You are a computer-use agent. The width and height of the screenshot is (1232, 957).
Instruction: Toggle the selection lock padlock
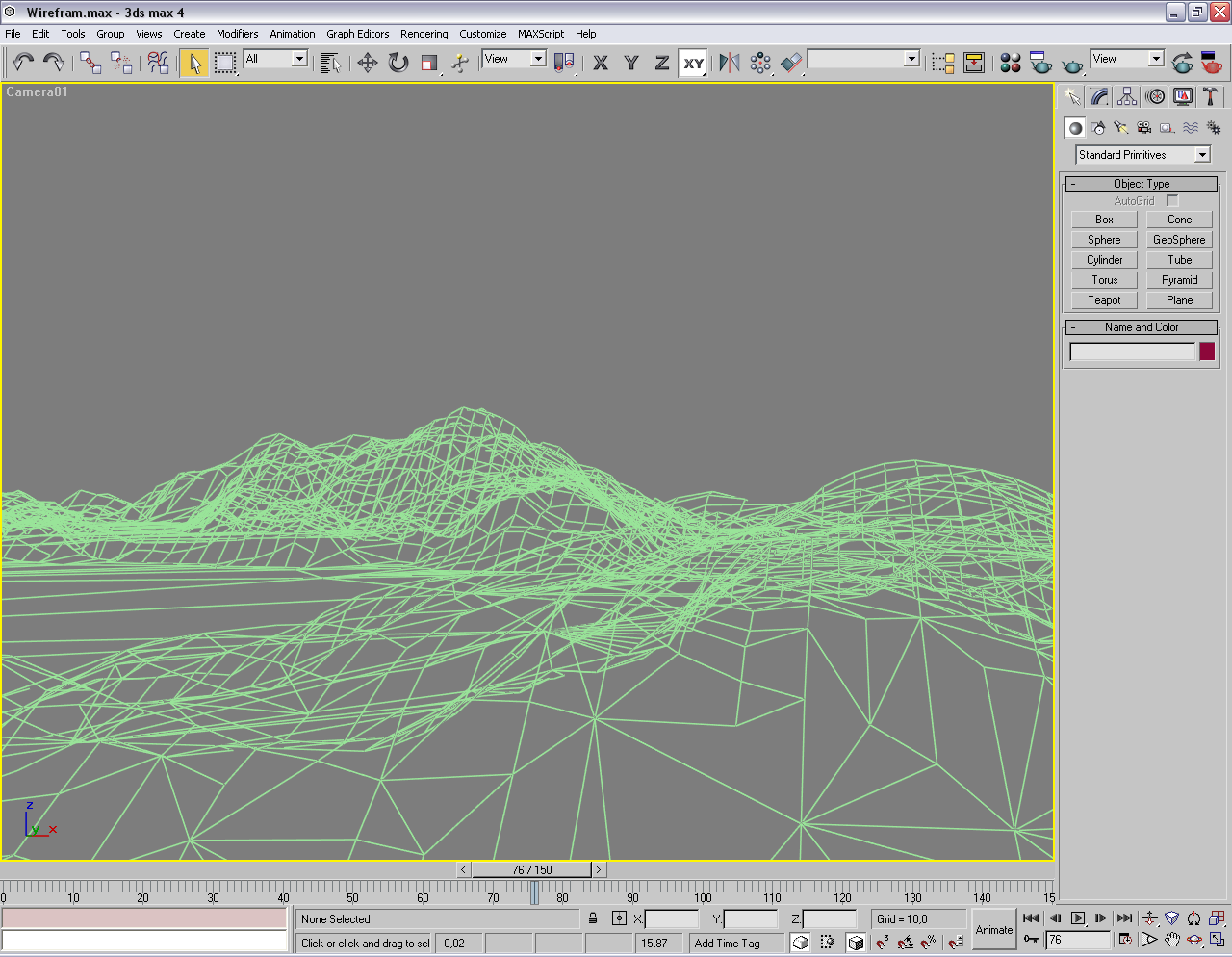tap(593, 918)
